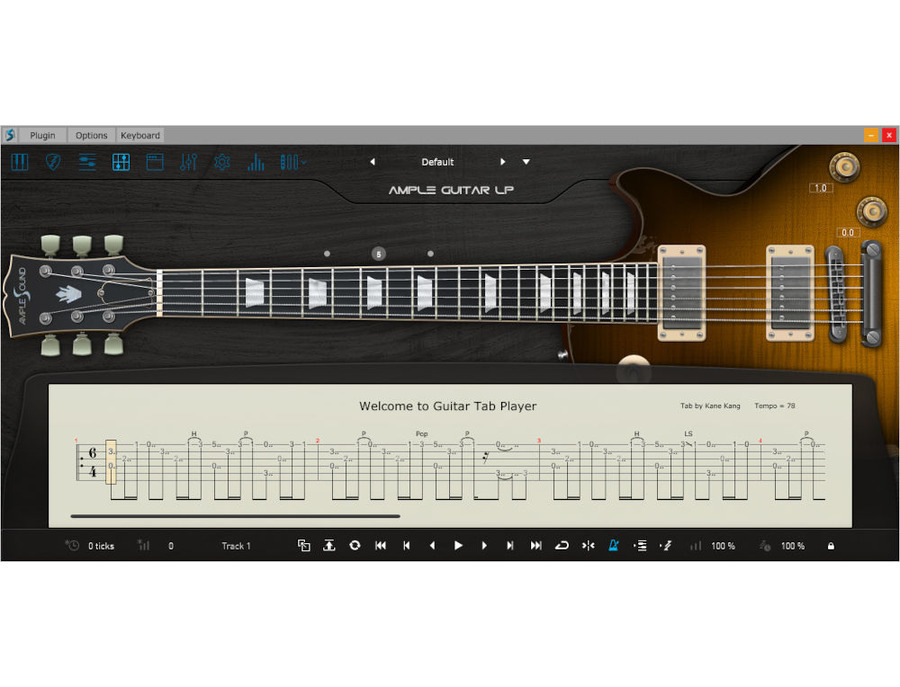Image resolution: width=900 pixels, height=687 pixels.
Task: Click the Default preset name
Action: 437,162
